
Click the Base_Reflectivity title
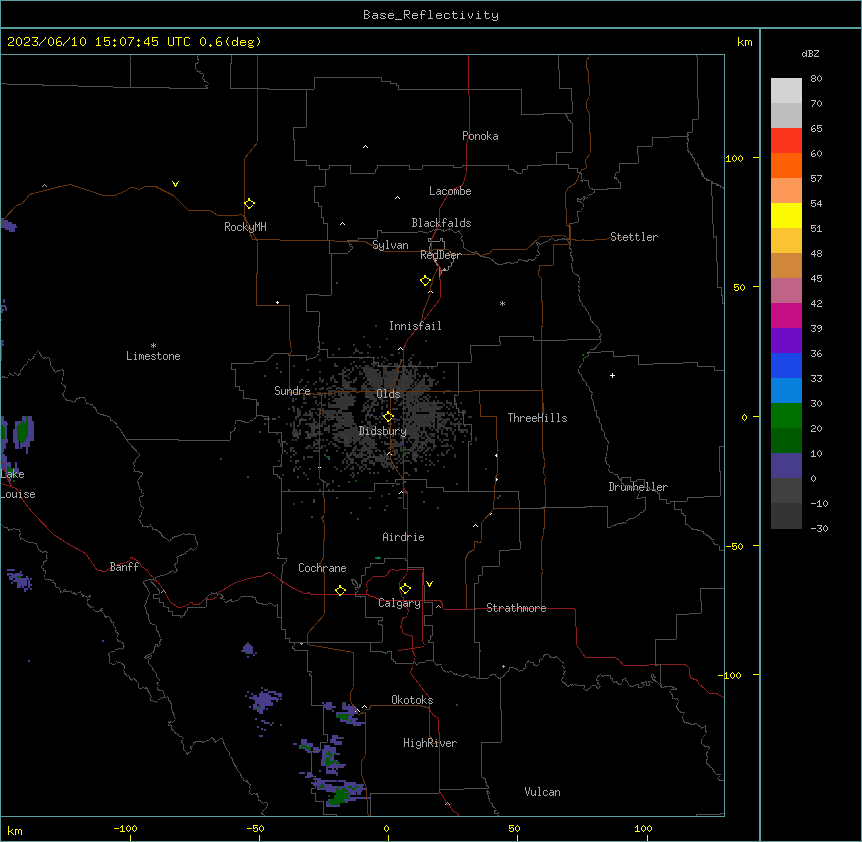coord(431,15)
